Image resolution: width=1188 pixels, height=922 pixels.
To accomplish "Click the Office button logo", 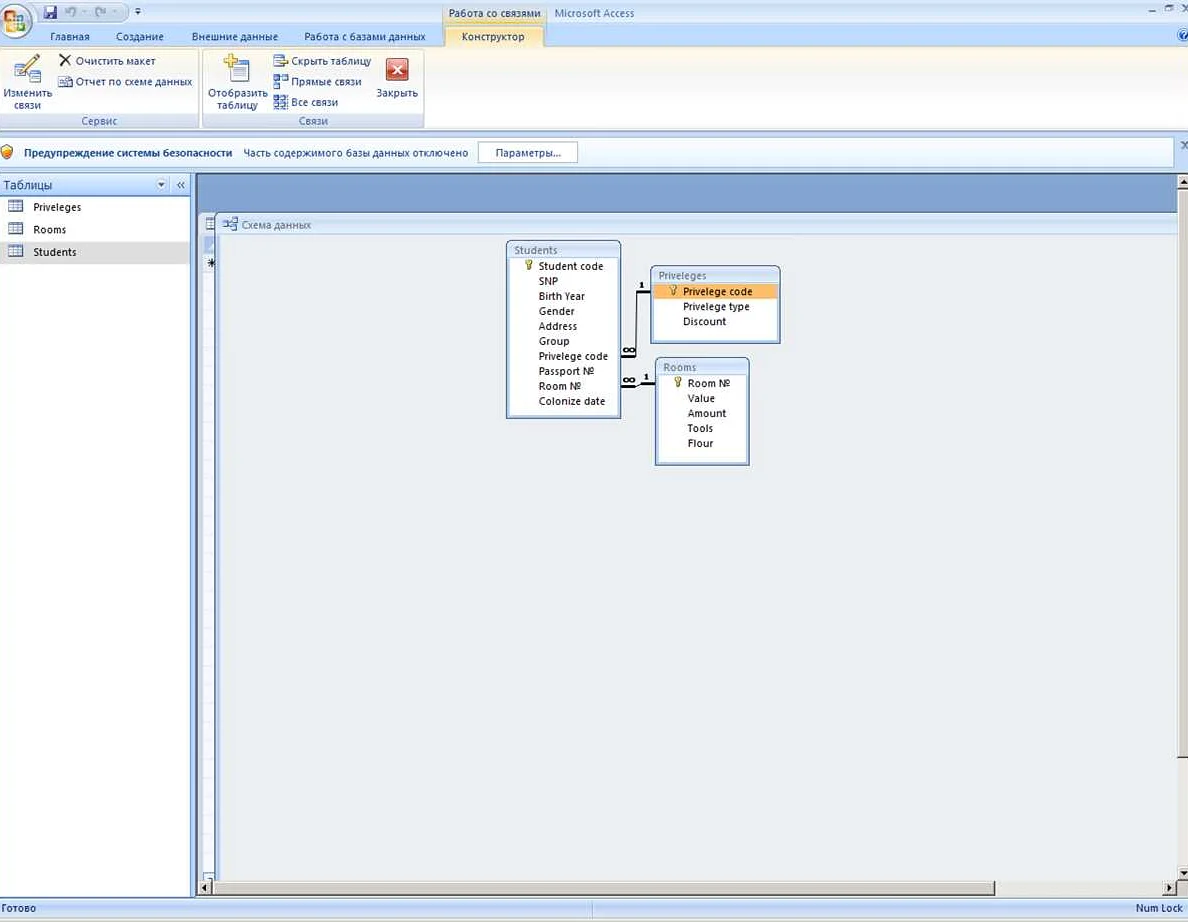I will pyautogui.click(x=17, y=18).
